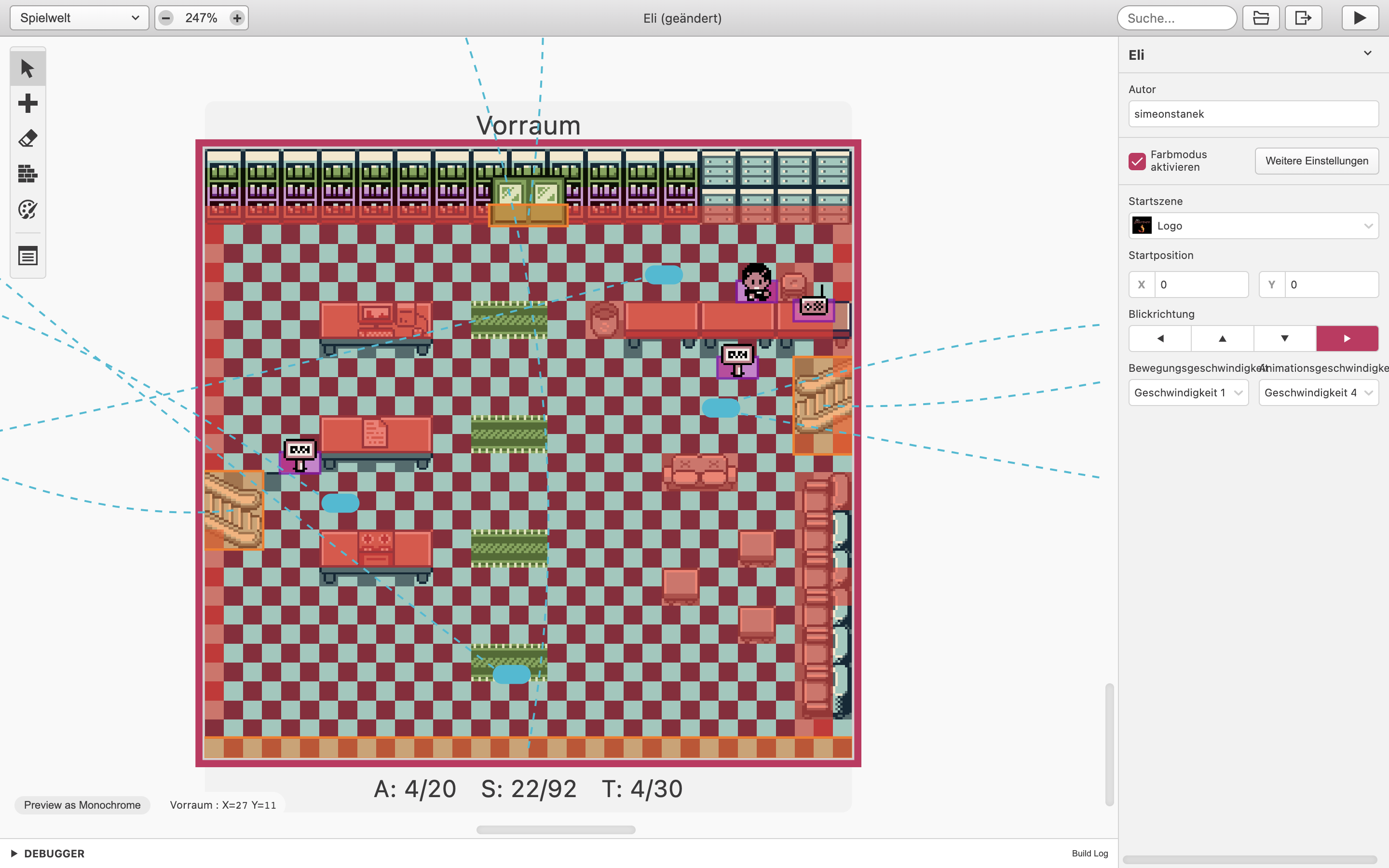Click the blue trigger on bottom carpet
The height and width of the screenshot is (868, 1389).
[511, 674]
